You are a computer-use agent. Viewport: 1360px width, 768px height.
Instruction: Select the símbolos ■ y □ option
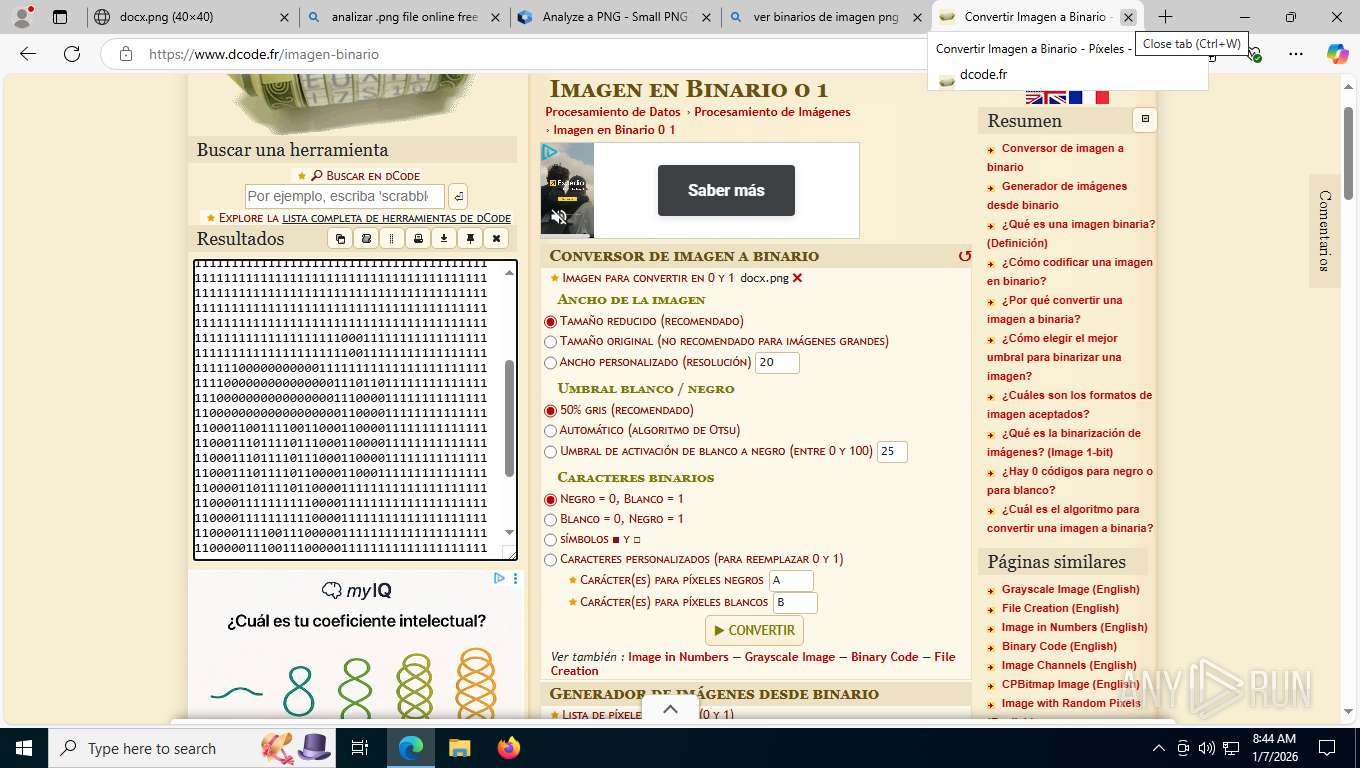[x=550, y=540]
